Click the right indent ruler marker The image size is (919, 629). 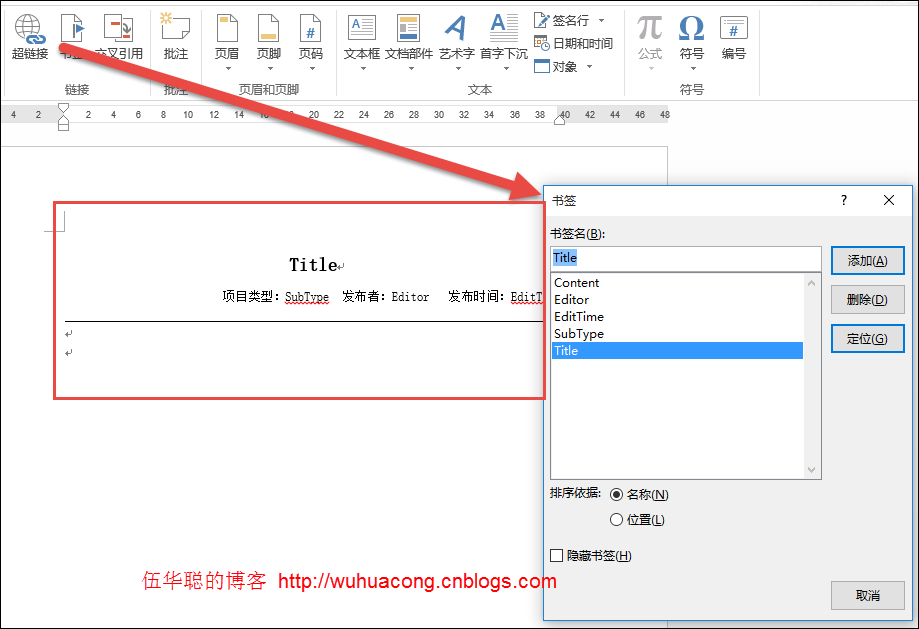click(x=560, y=120)
